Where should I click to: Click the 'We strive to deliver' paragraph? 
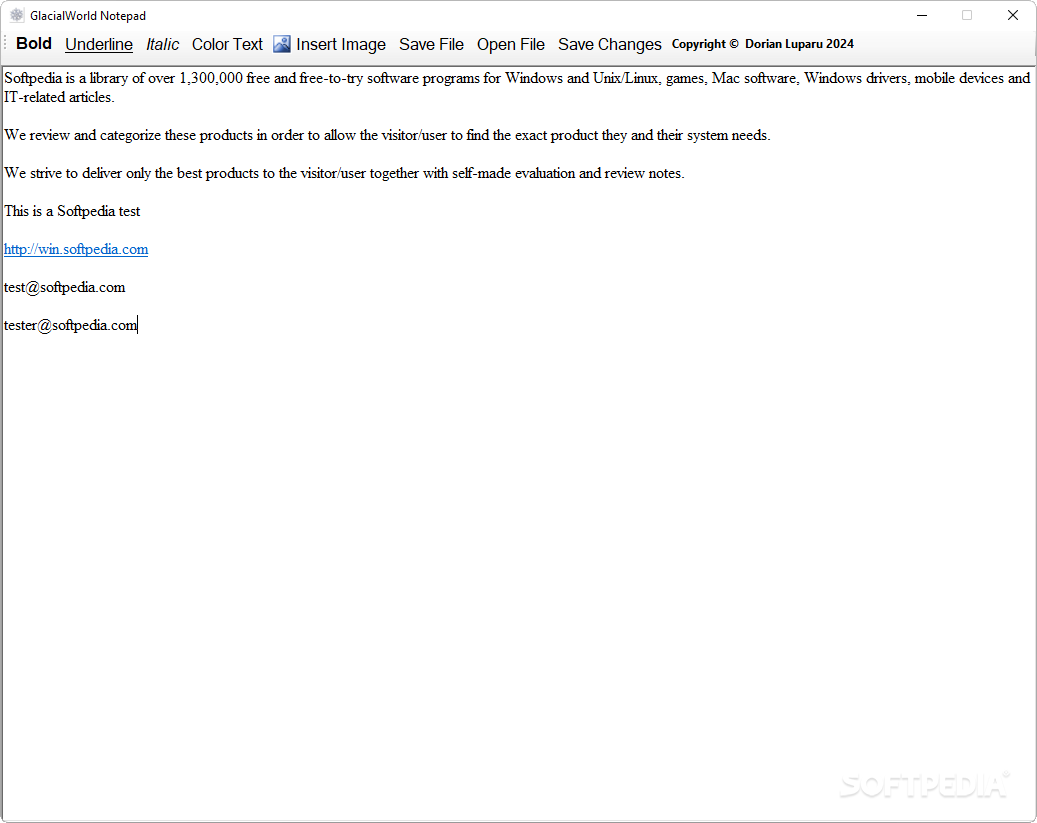coord(344,173)
